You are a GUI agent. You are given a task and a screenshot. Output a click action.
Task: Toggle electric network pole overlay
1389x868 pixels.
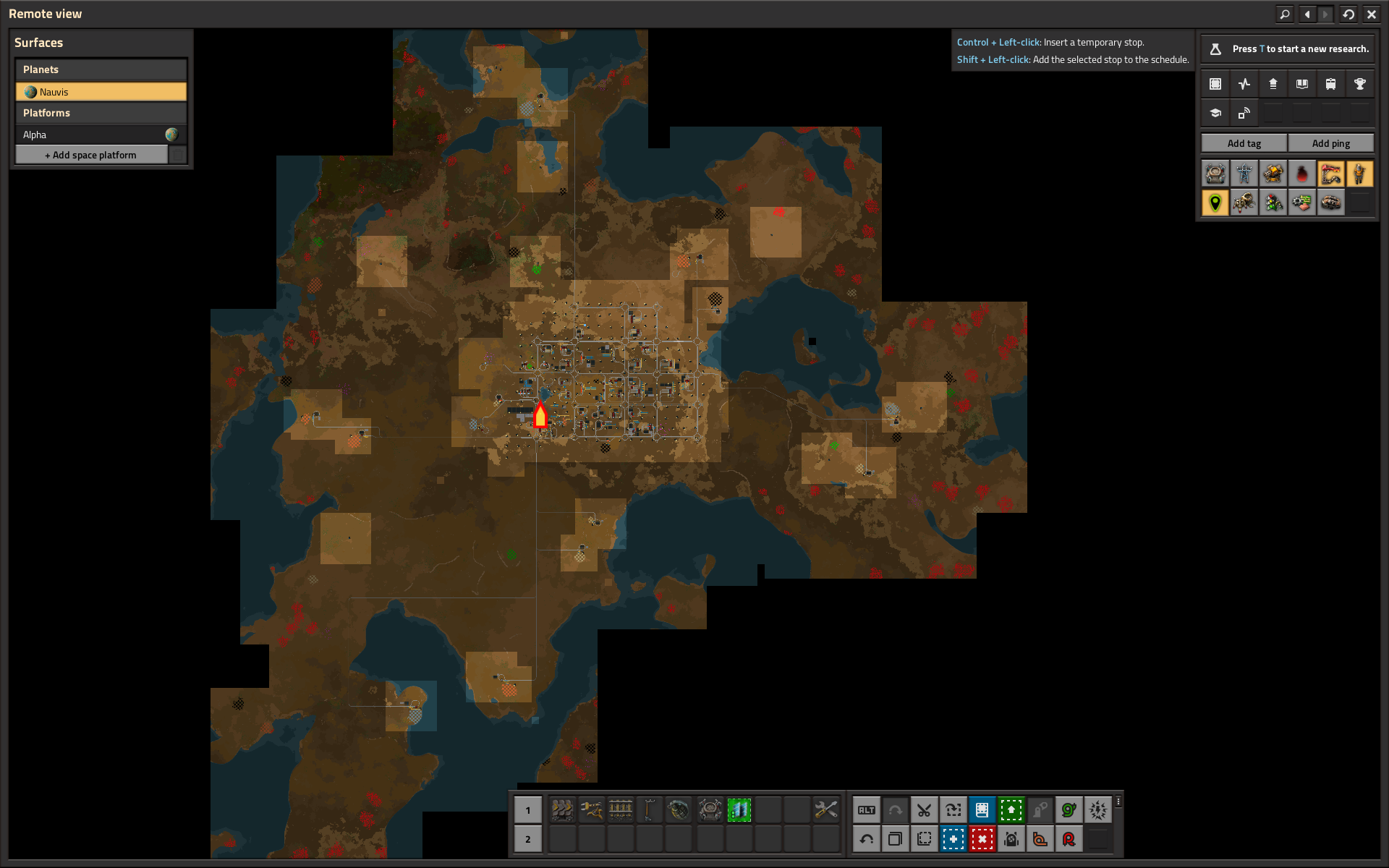pos(1244,174)
